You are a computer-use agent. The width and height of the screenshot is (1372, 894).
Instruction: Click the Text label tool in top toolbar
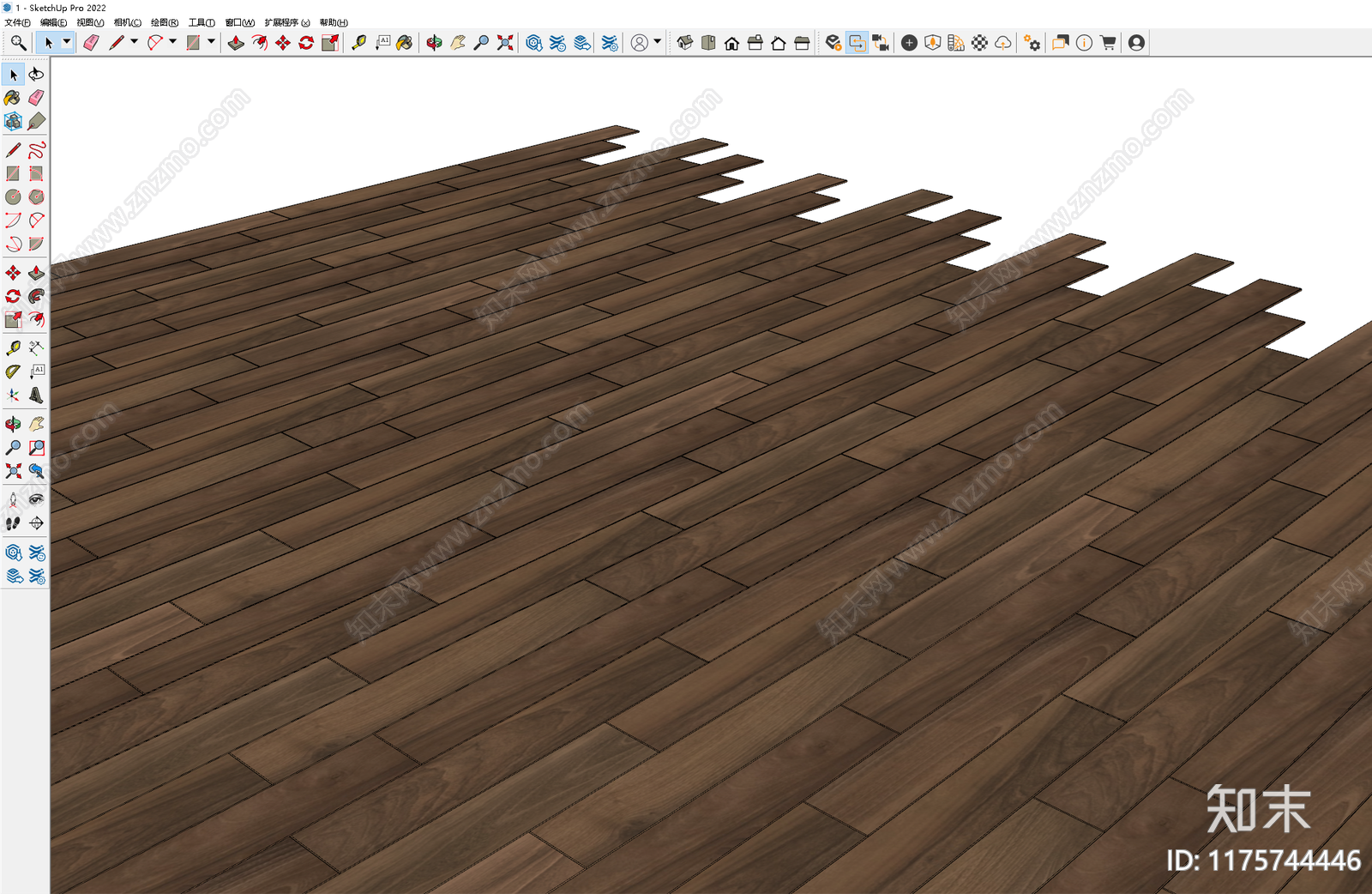coord(382,42)
